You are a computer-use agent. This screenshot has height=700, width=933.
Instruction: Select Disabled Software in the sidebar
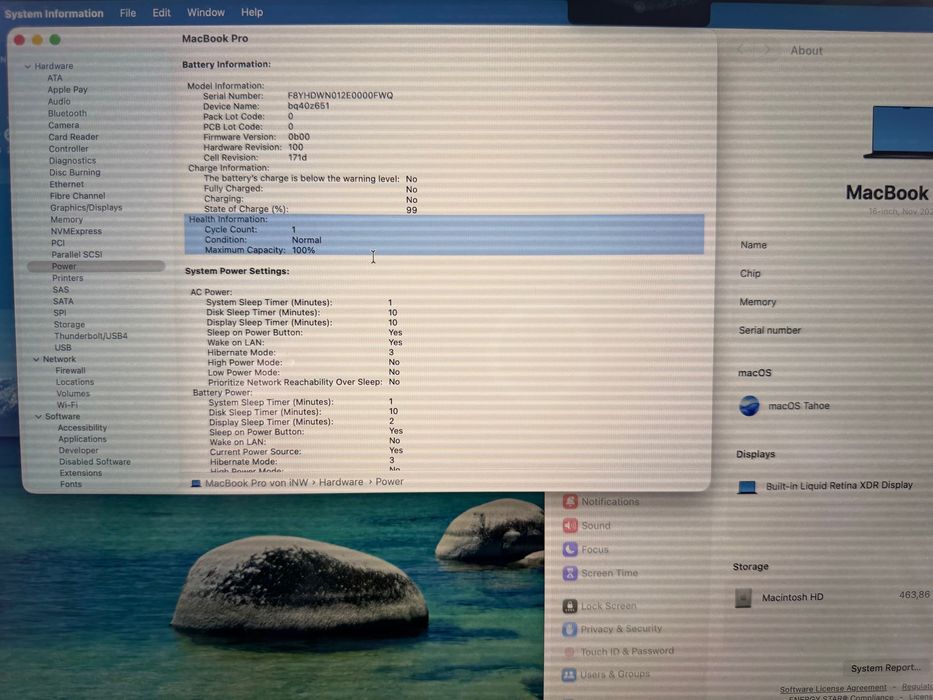[x=95, y=462]
